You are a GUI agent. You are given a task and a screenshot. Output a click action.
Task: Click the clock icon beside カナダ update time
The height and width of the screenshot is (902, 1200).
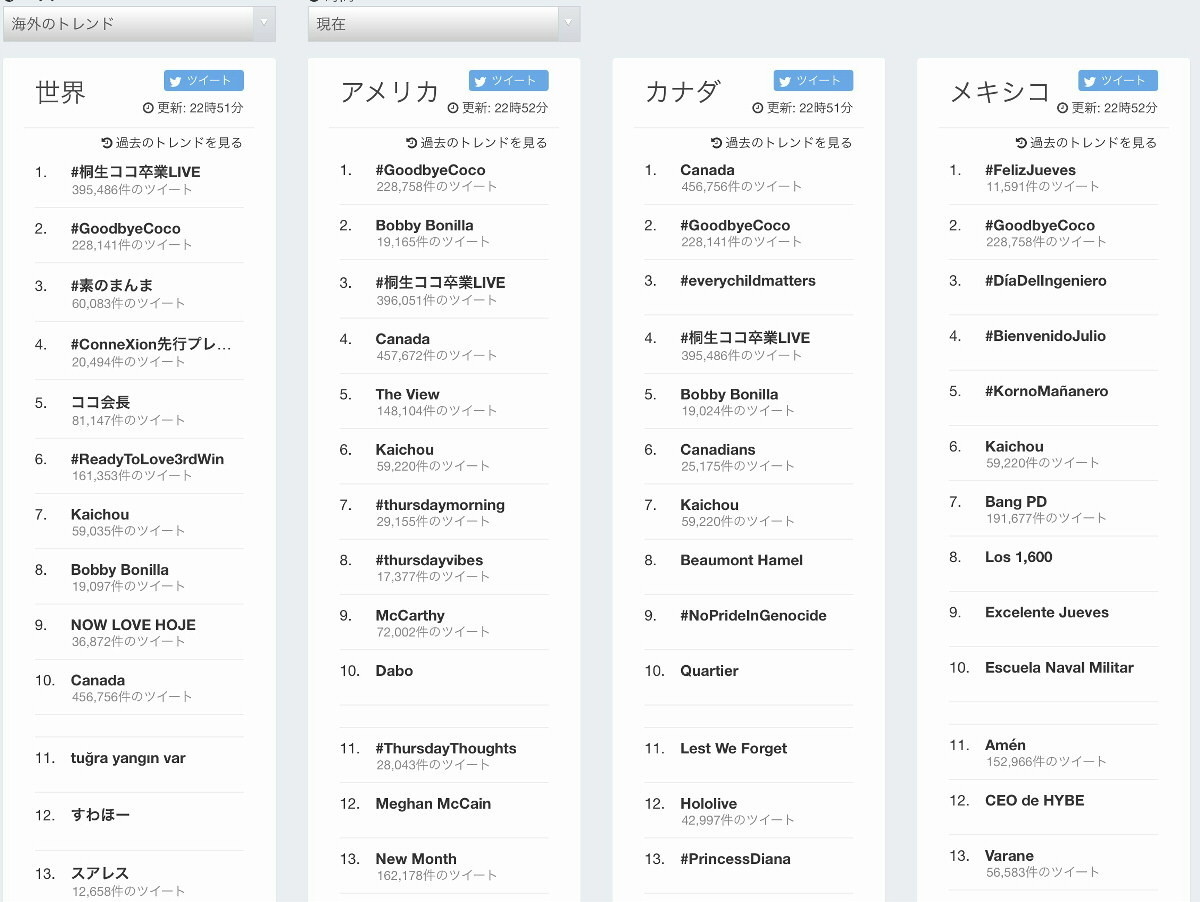click(x=758, y=108)
